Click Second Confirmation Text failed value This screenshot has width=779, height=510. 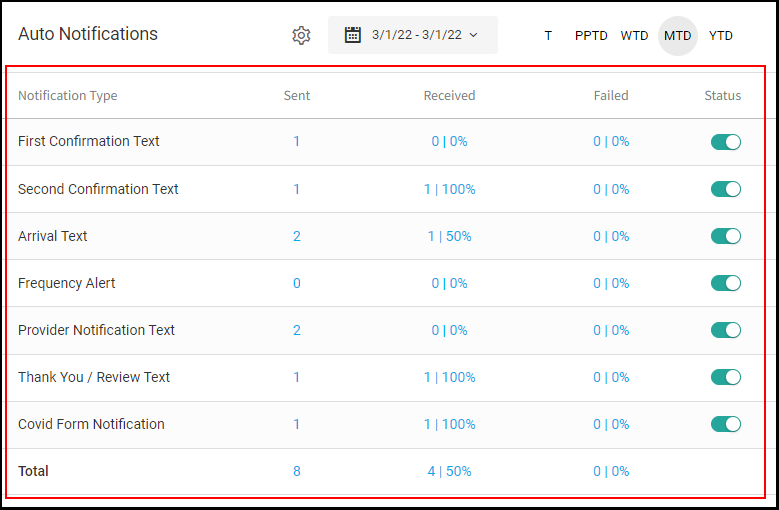tap(611, 189)
